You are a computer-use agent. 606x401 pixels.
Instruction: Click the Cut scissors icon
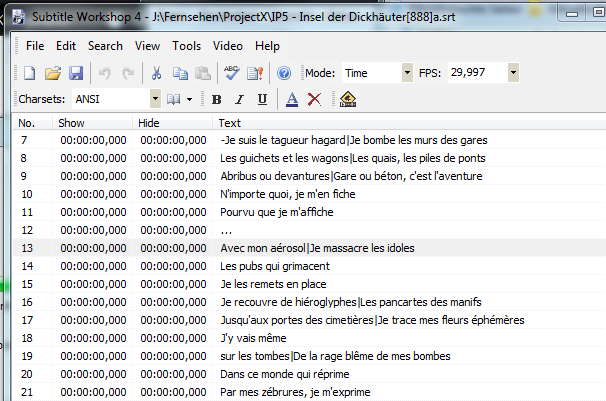click(156, 73)
